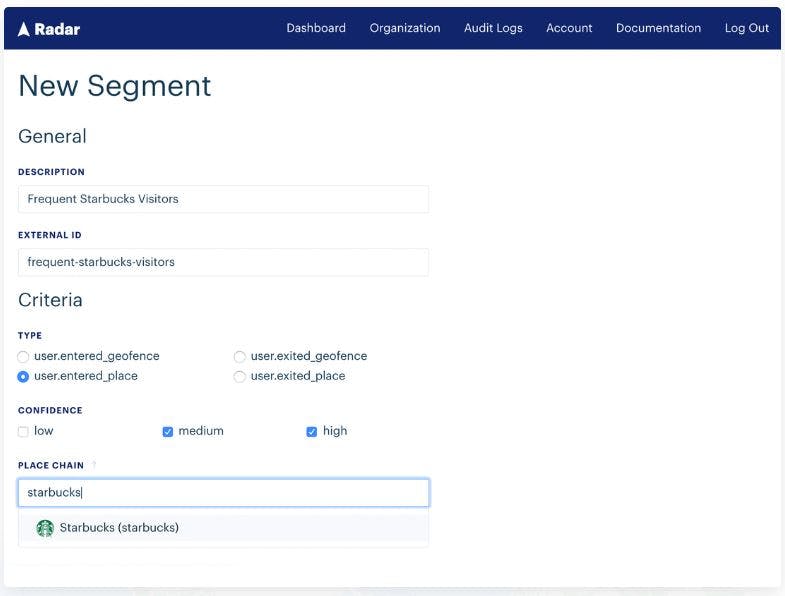
Task: Choose user.exited_place event type
Action: click(240, 377)
